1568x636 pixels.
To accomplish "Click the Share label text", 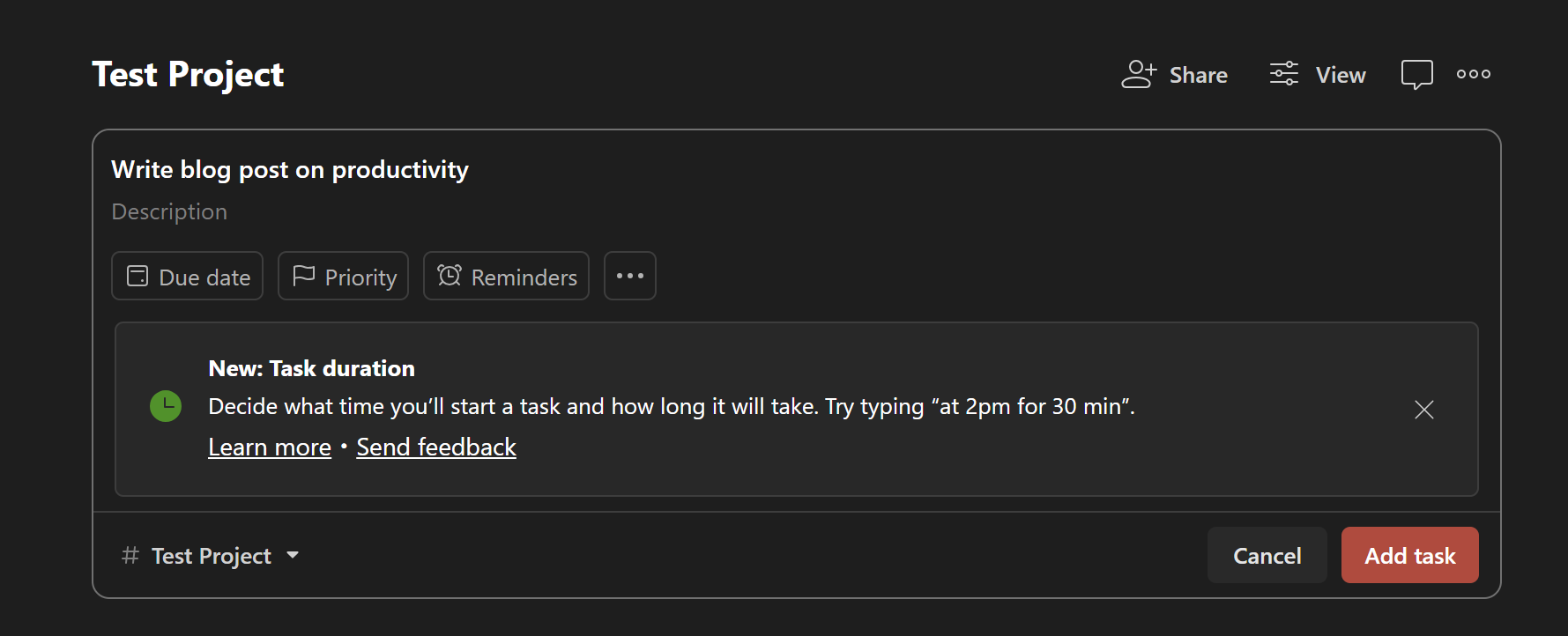I will pyautogui.click(x=1198, y=75).
